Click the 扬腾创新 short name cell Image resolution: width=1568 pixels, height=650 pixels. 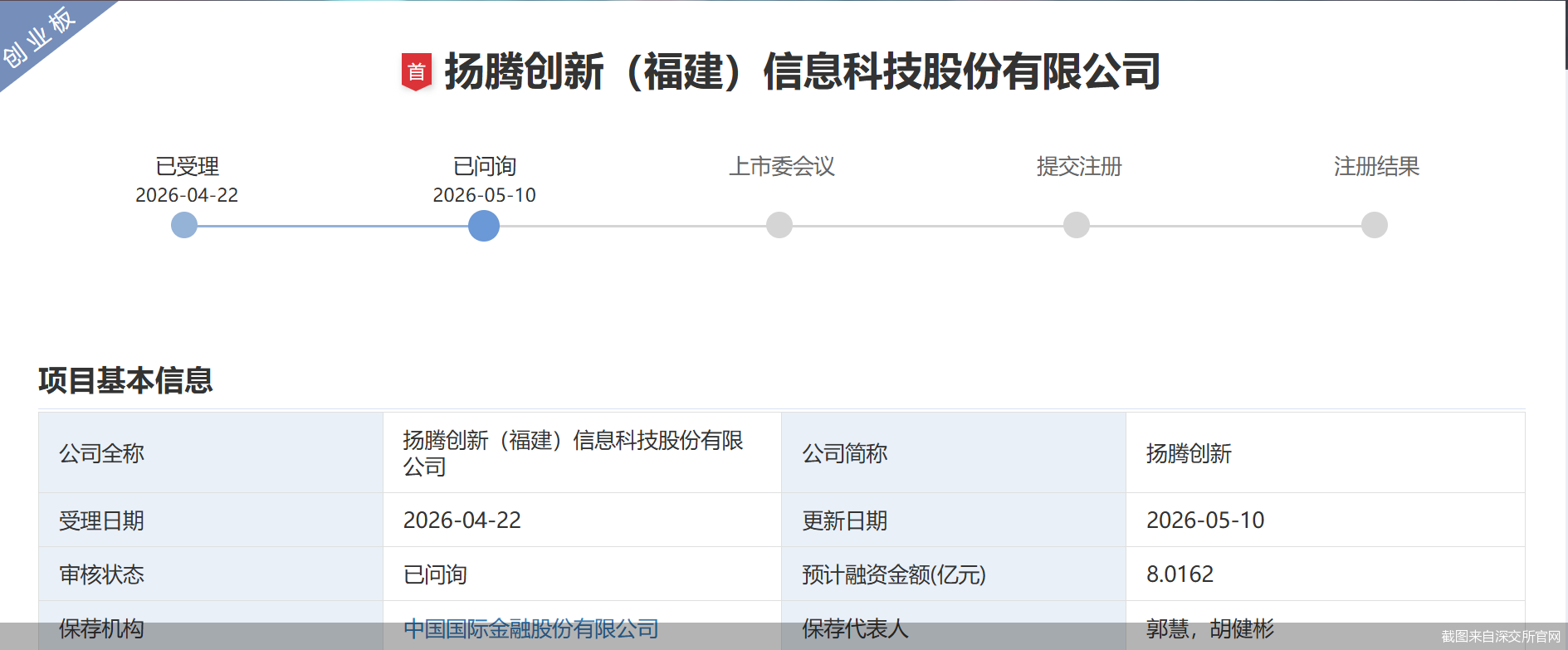click(1326, 452)
